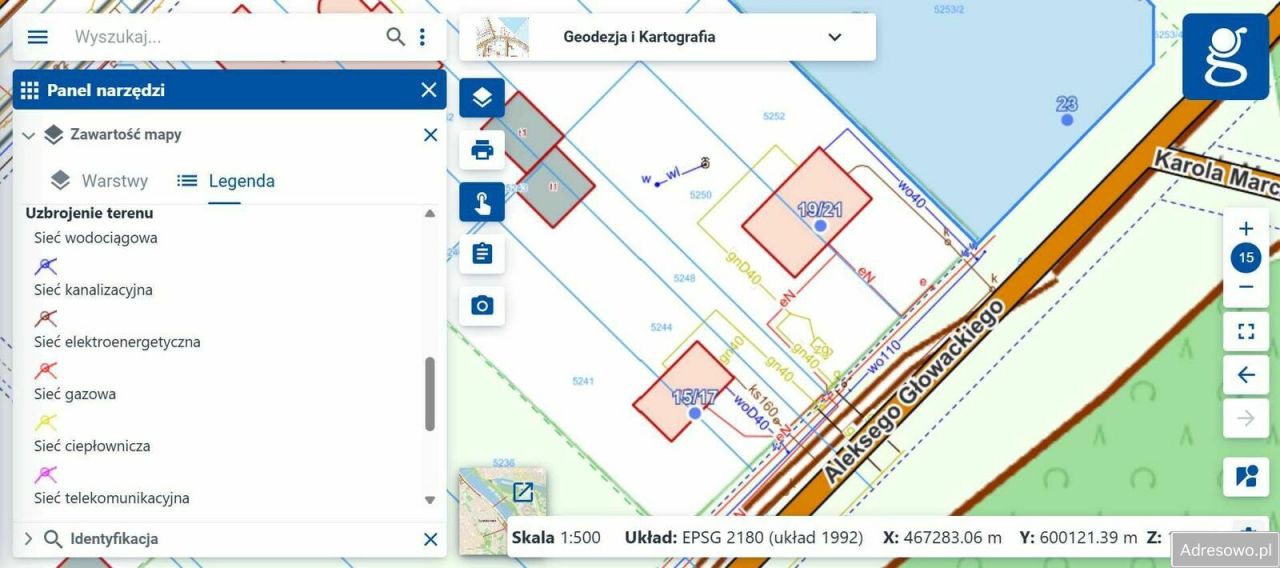Screen dimensions: 1280x568
Task: Take a map snapshot with camera button
Action: coord(482,306)
